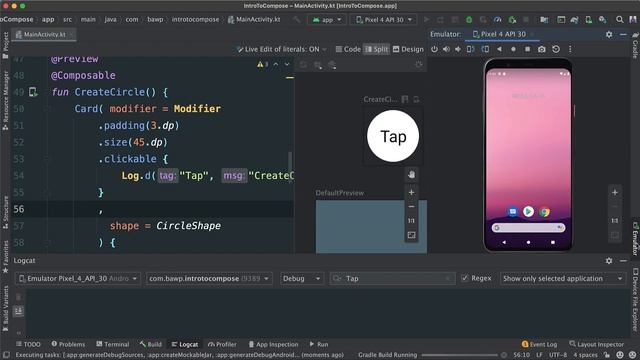The width and height of the screenshot is (640, 360).
Task: Toggle the Regex checkbox in Logcat
Action: tap(464, 278)
